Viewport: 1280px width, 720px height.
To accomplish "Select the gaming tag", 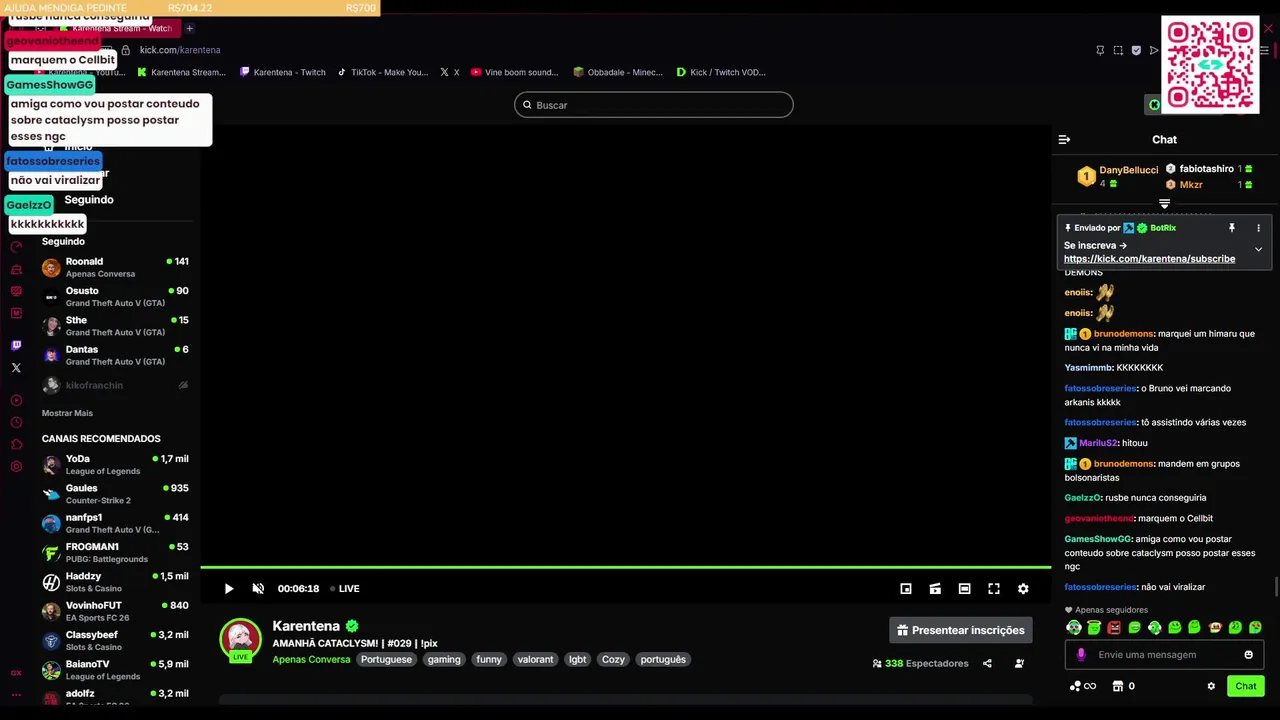I will coord(444,660).
